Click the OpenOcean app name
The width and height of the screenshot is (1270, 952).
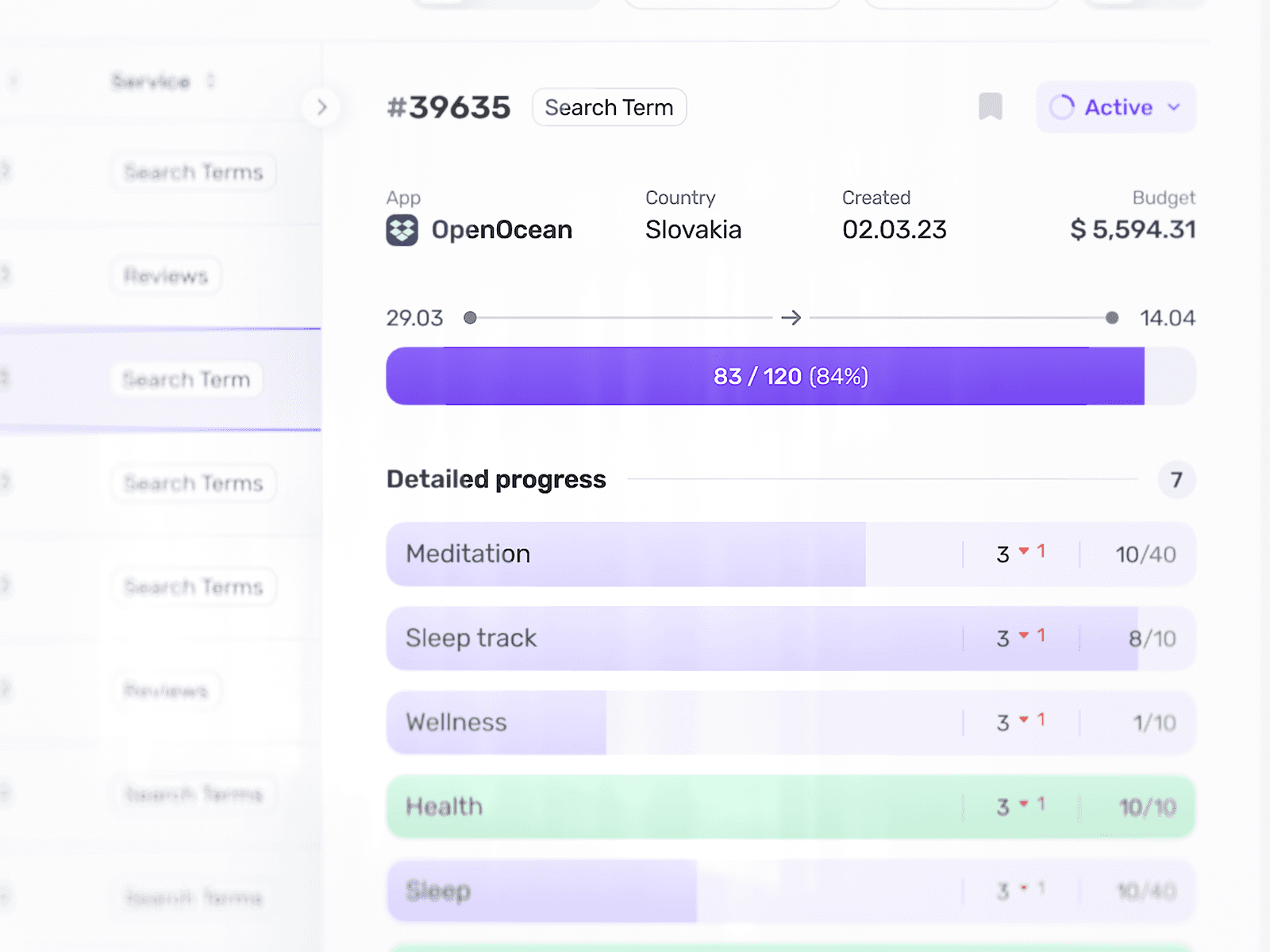tap(502, 230)
